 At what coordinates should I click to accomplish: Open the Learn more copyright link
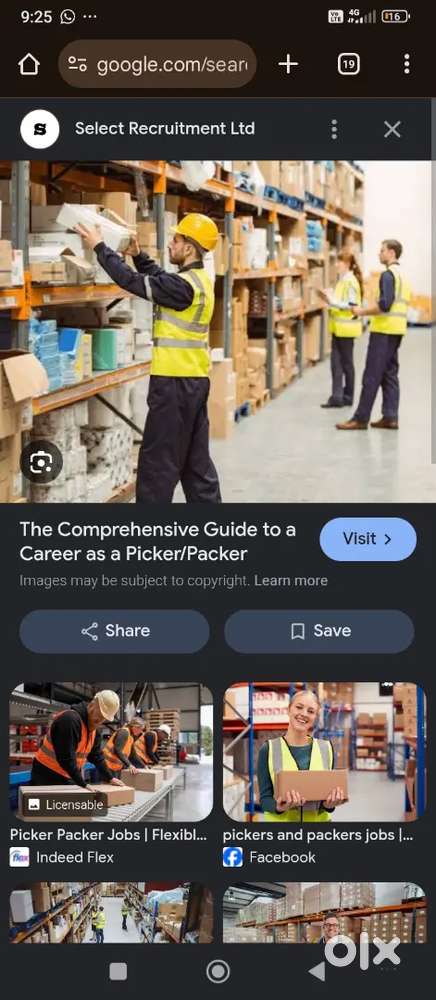tap(291, 580)
